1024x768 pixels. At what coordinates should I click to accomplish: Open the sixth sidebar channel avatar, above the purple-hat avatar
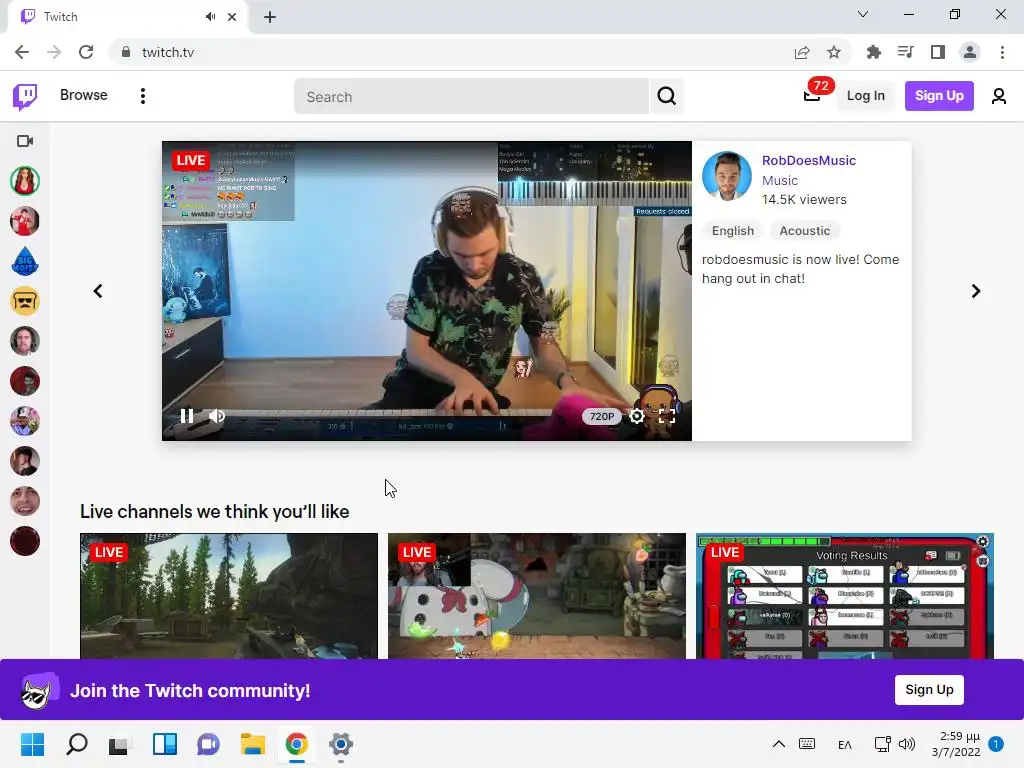25,381
